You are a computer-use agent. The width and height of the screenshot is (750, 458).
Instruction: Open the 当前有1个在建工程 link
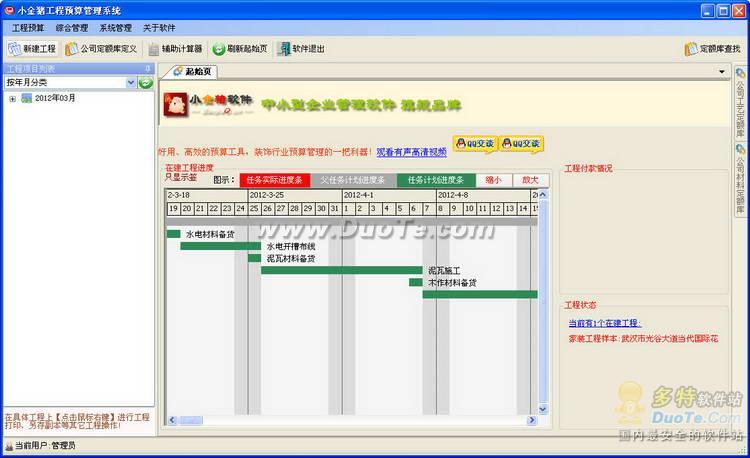click(x=605, y=323)
